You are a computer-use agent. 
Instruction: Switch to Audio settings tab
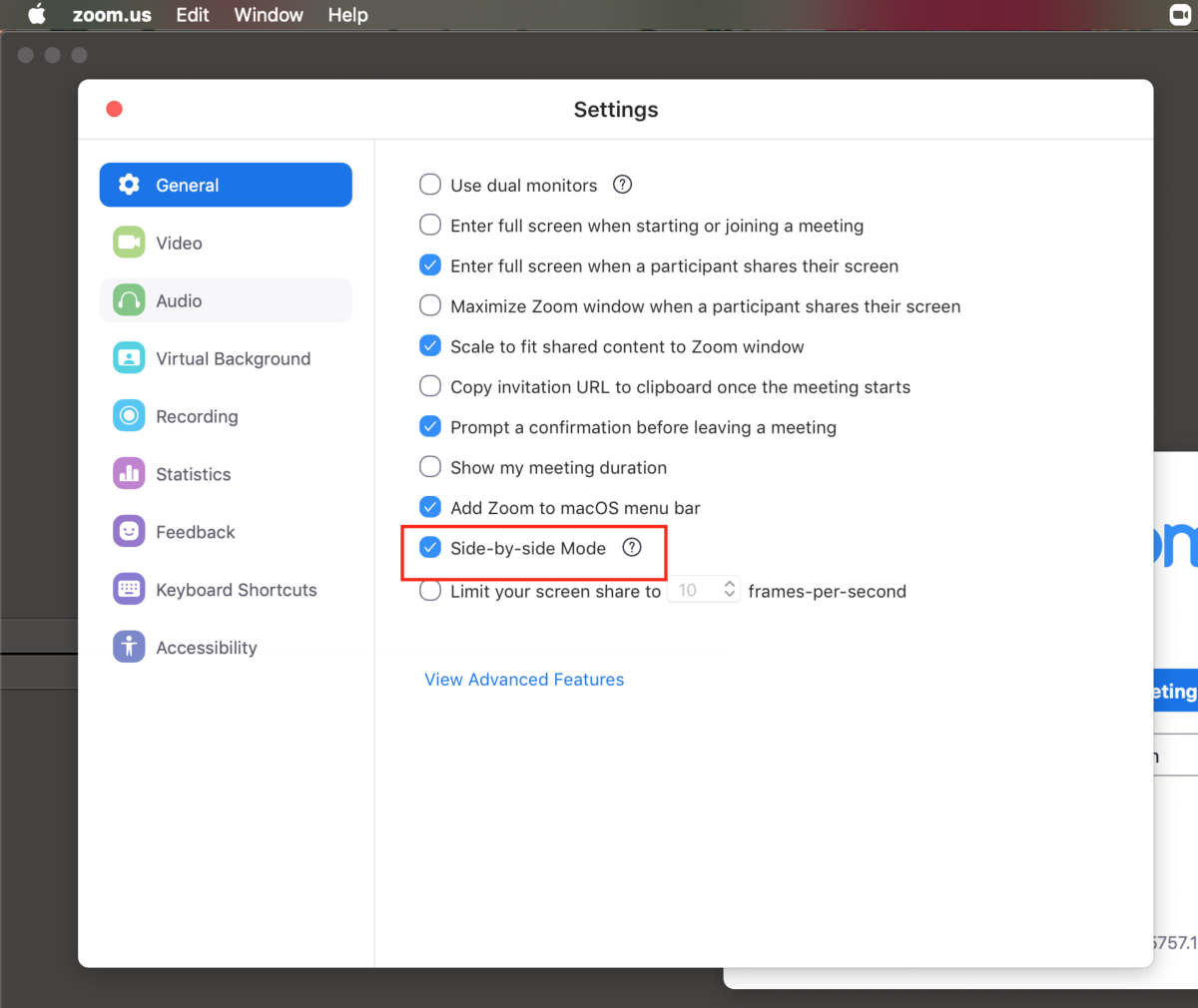pos(226,300)
